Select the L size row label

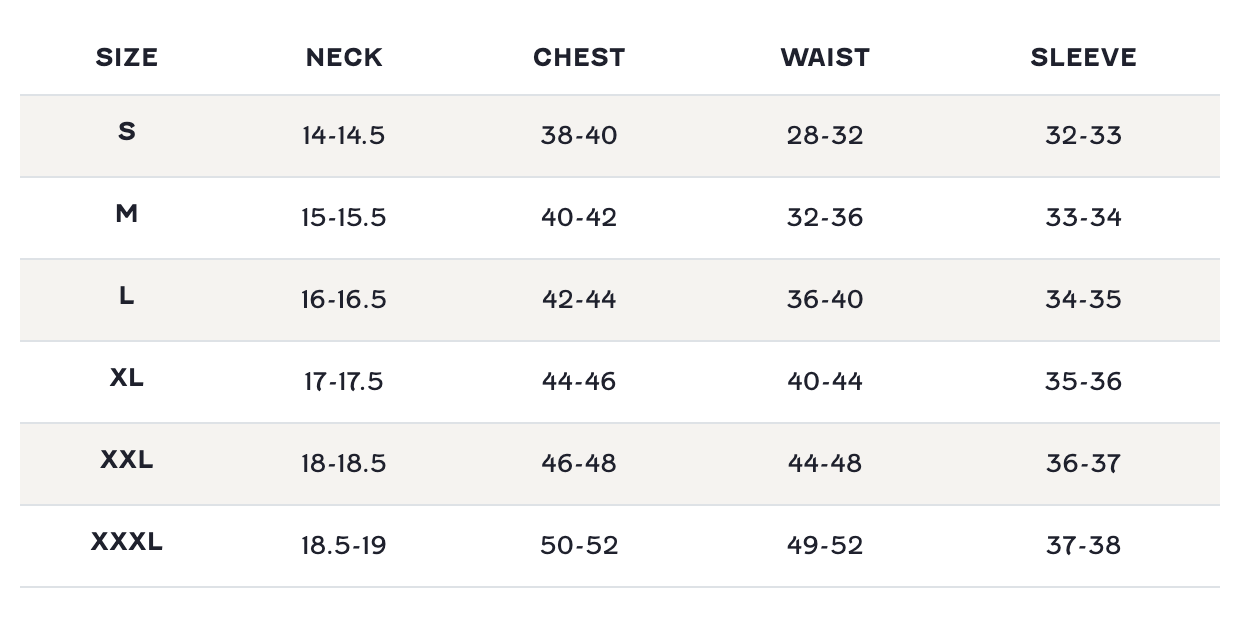127,295
